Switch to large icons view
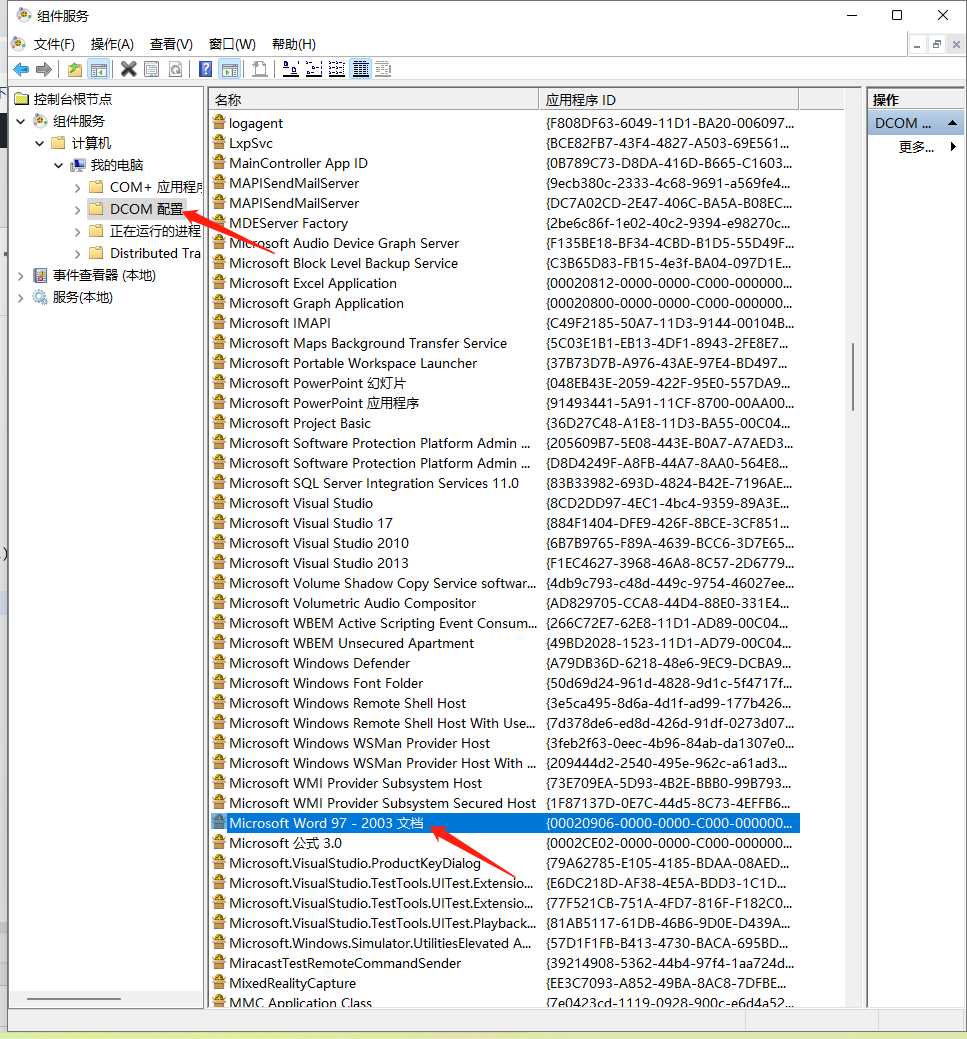Screen dimensions: 967x1039 tap(290, 69)
